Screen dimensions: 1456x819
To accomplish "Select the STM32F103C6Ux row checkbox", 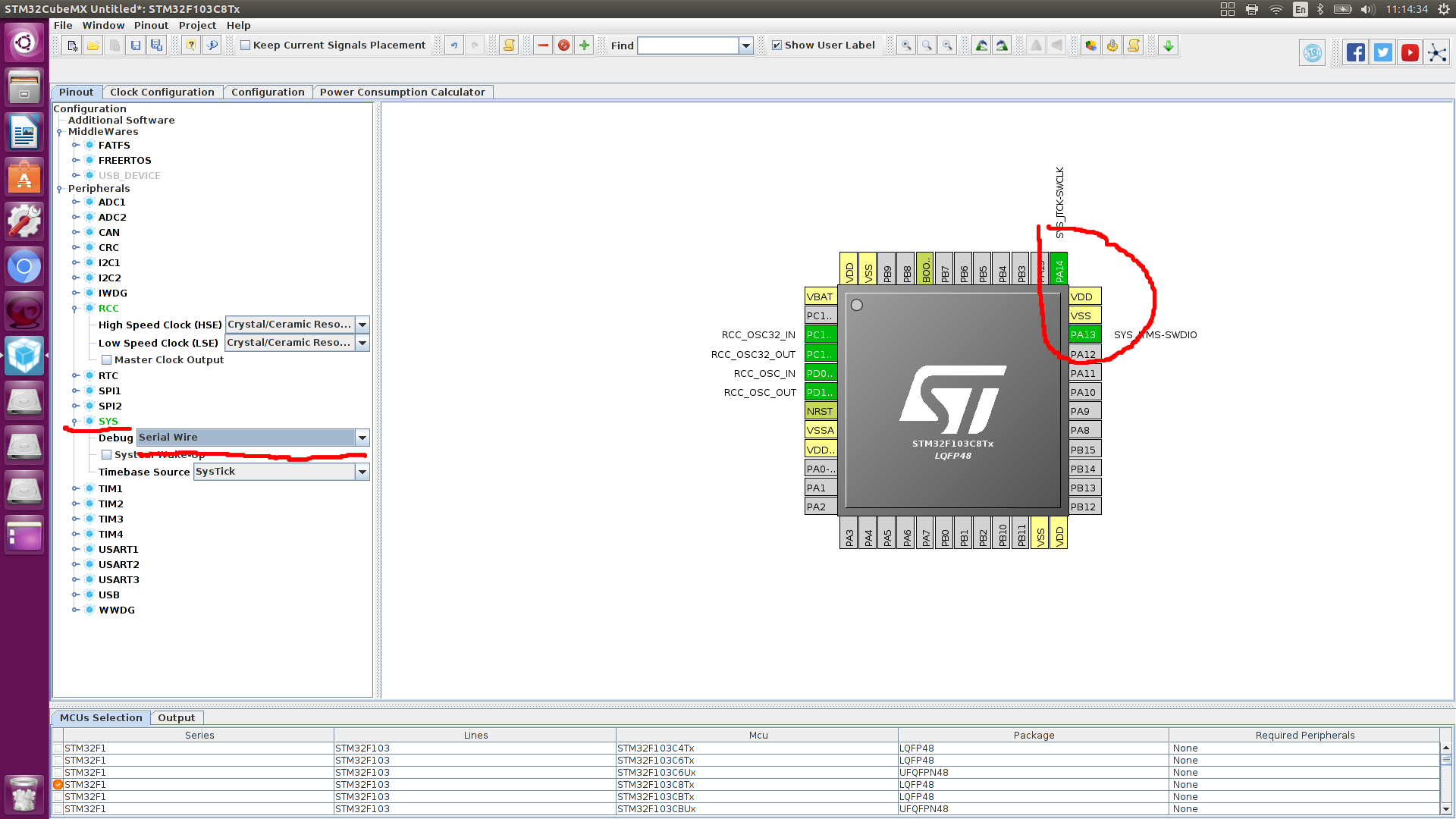I will 58,773.
